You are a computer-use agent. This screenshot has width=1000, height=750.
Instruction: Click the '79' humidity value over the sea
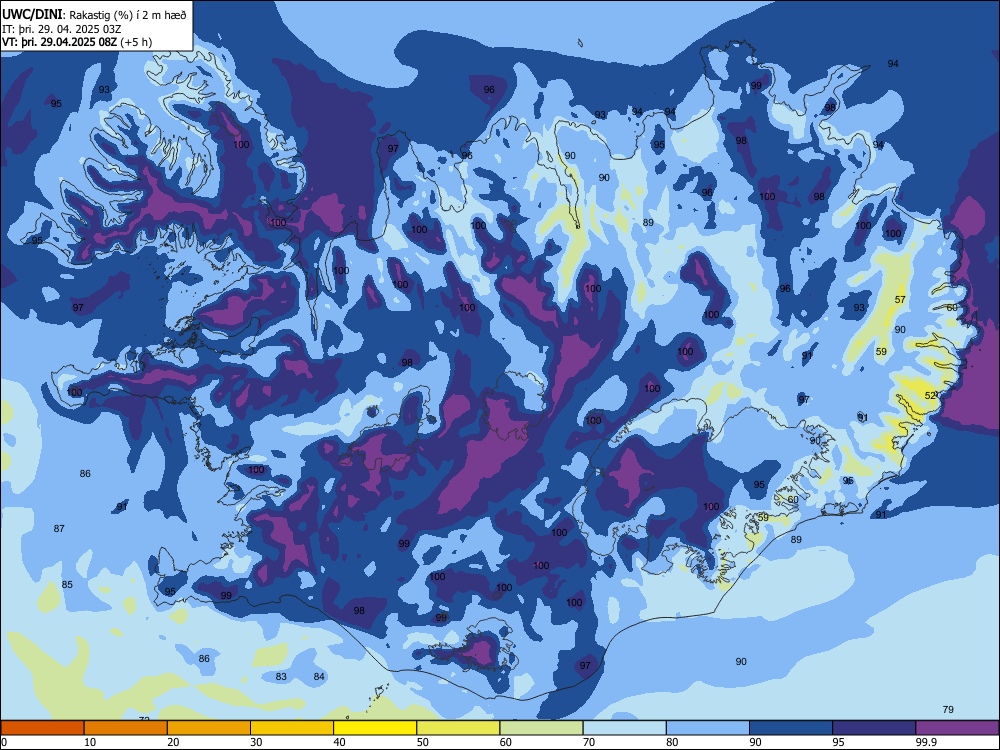point(948,709)
